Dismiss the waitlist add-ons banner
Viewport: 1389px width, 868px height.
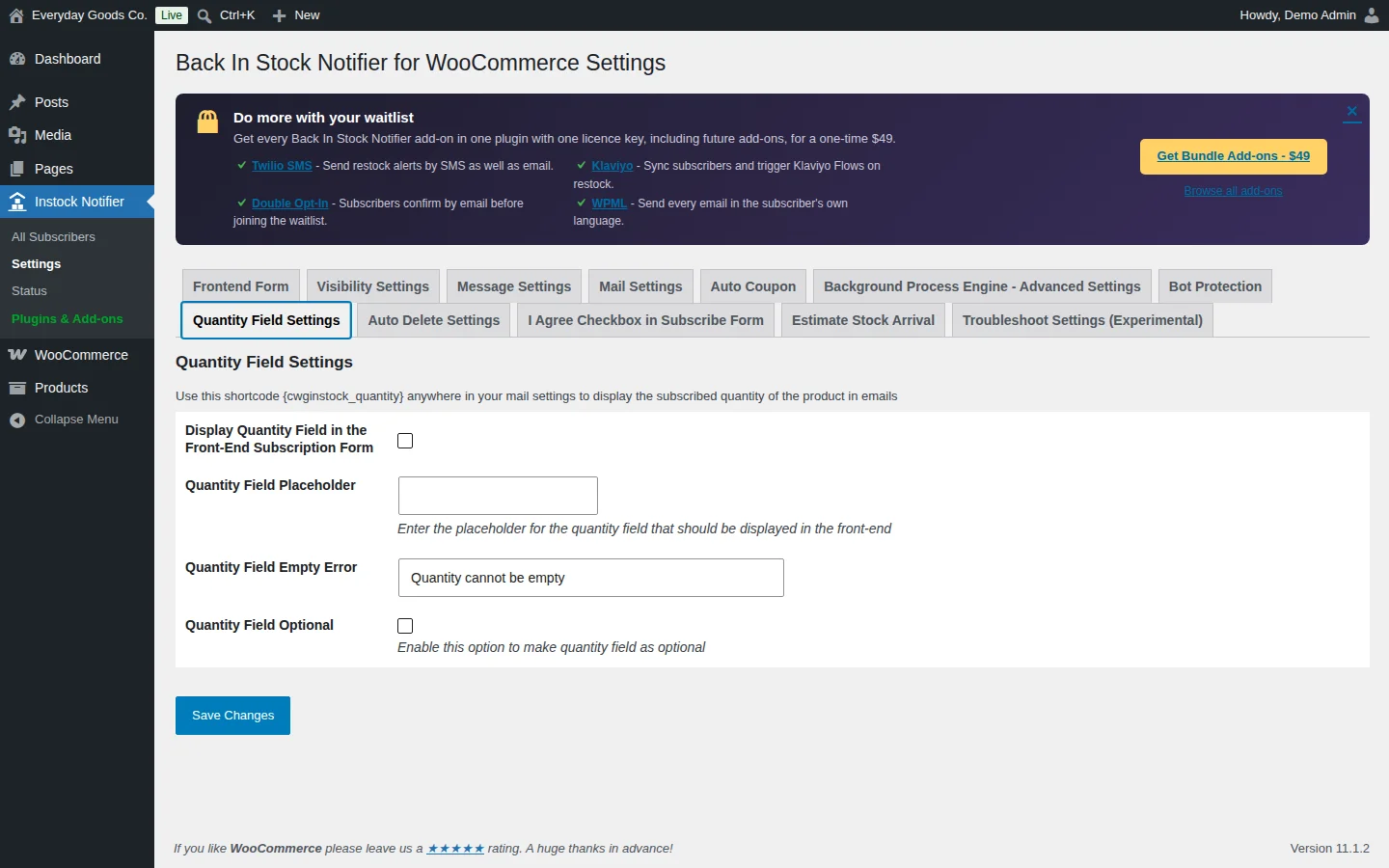click(x=1352, y=112)
